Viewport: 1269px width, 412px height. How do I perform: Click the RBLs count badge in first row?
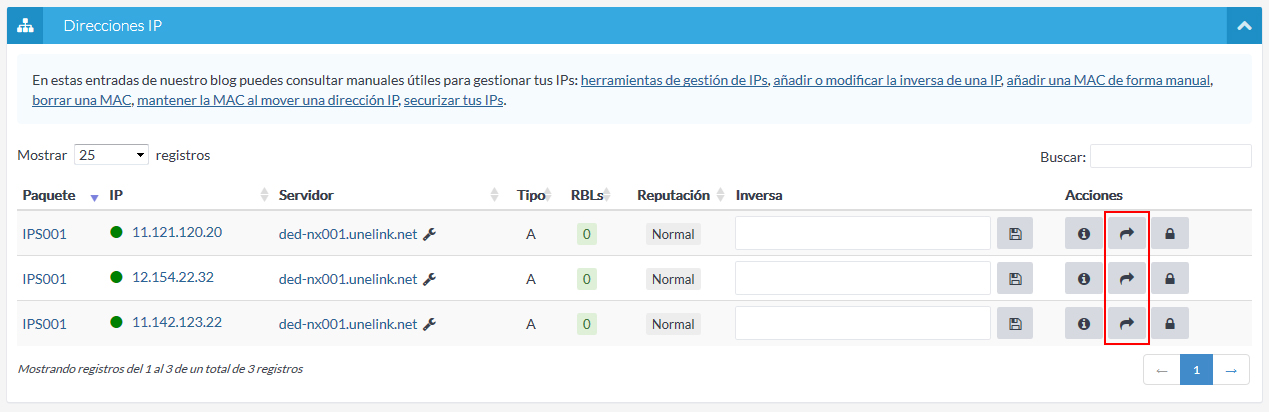click(589, 234)
